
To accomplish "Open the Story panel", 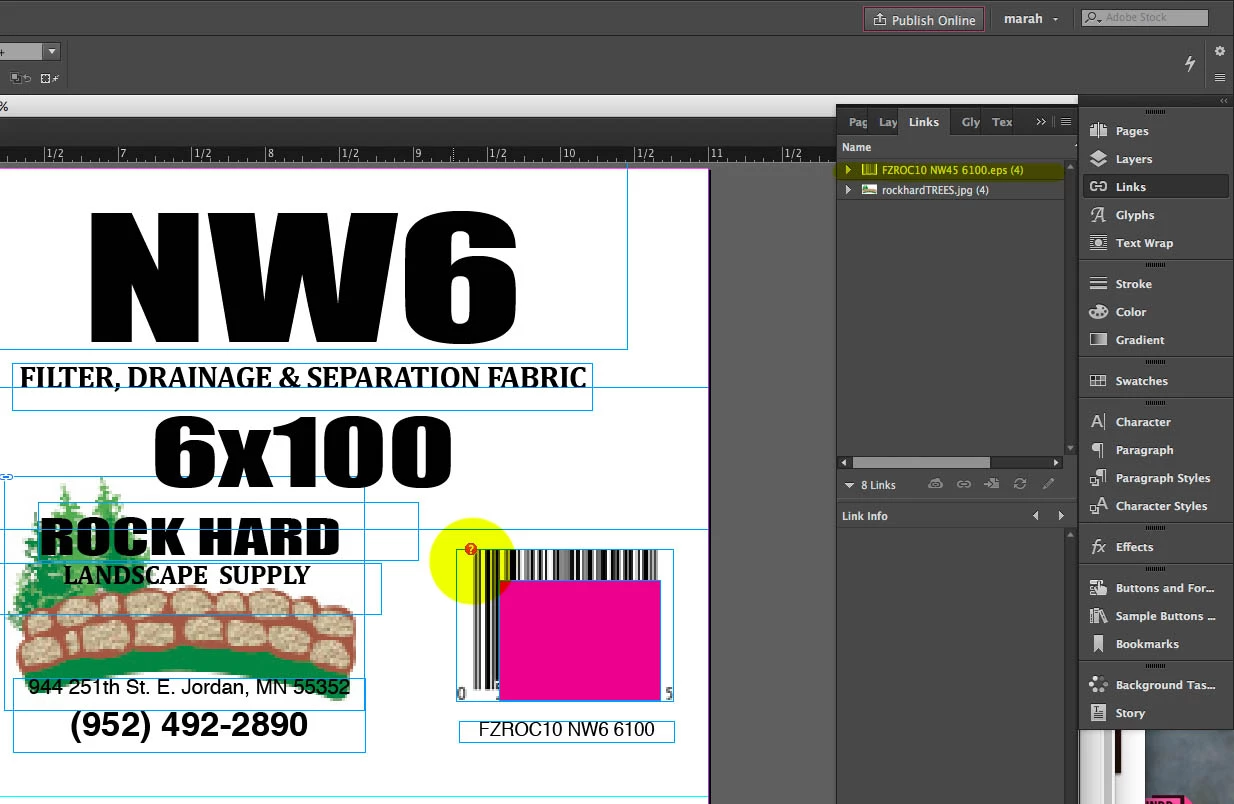I will [1155, 713].
